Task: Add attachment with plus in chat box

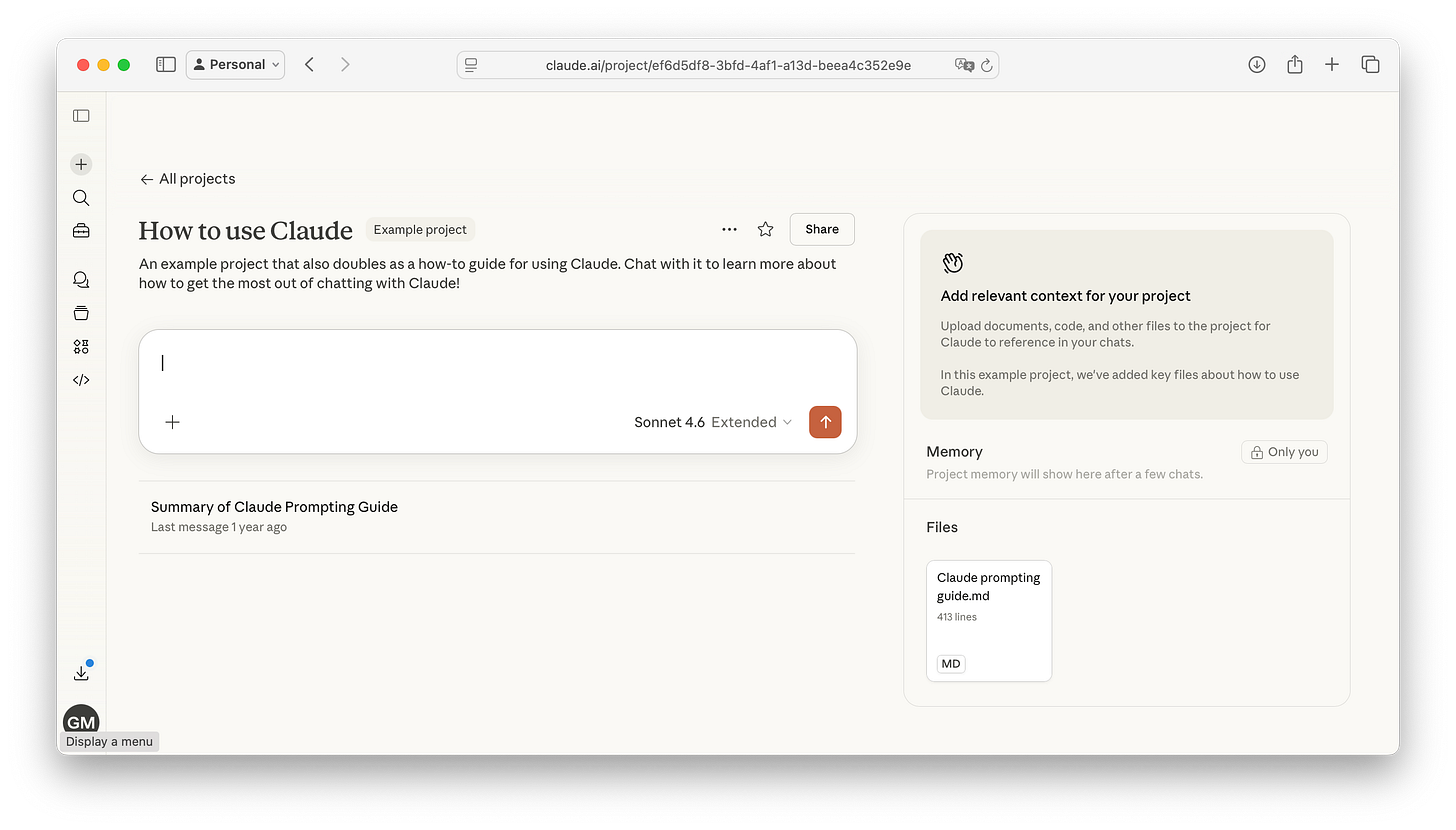Action: coord(172,422)
